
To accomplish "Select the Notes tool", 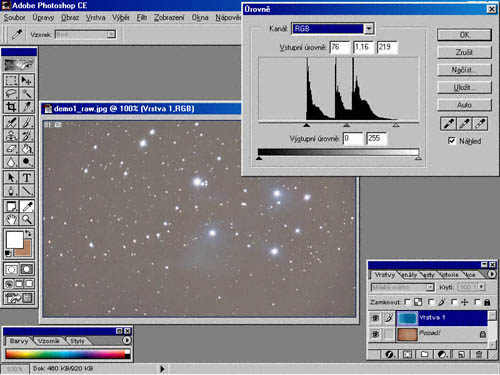I will 11,206.
